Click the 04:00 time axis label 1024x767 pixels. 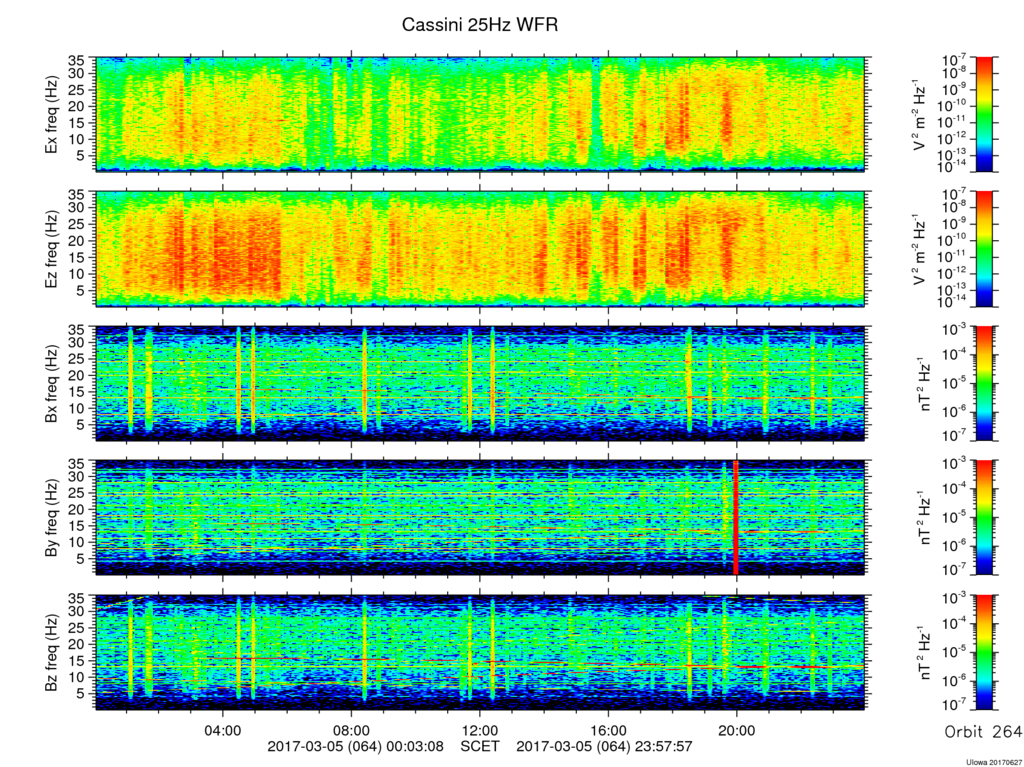(223, 730)
